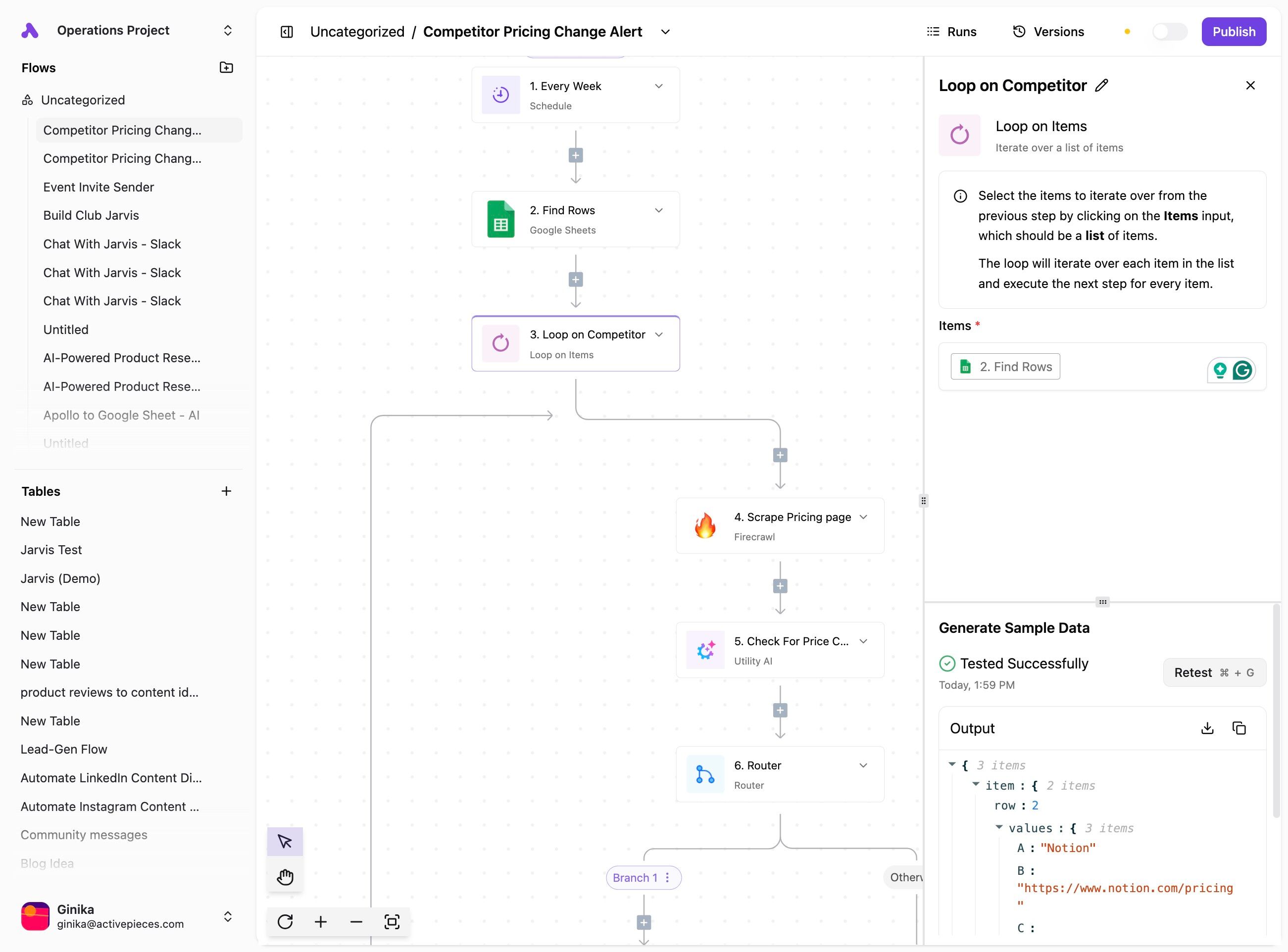Open the flow title dropdown chevron
Screen dimensions: 1288x952
point(665,32)
